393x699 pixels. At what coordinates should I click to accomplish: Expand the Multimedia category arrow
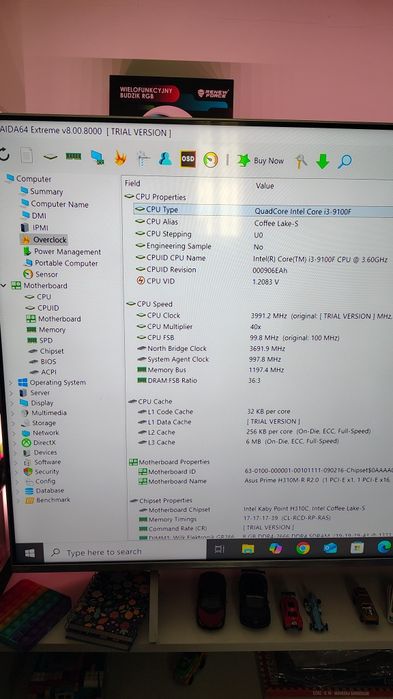coord(12,413)
